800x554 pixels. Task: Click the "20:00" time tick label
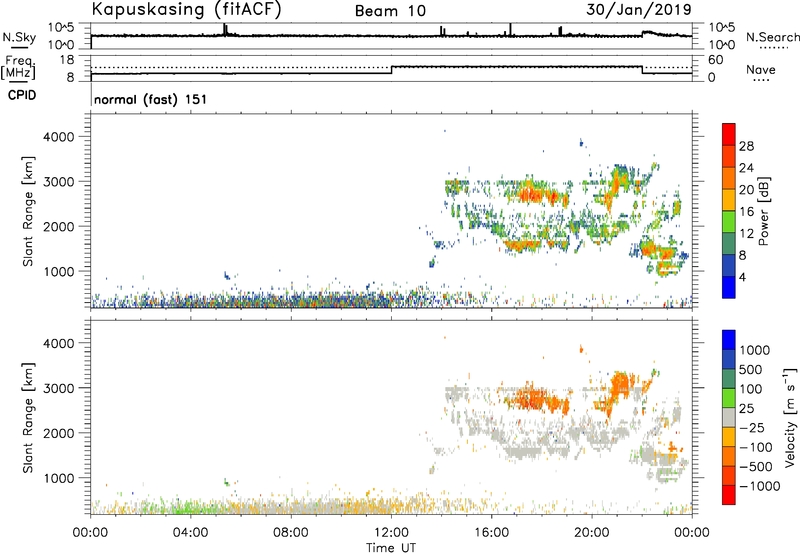coord(592,533)
